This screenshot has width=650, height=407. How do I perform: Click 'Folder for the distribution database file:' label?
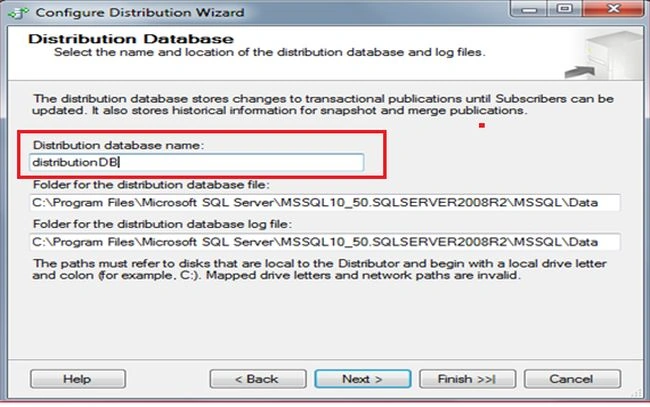pos(151,184)
